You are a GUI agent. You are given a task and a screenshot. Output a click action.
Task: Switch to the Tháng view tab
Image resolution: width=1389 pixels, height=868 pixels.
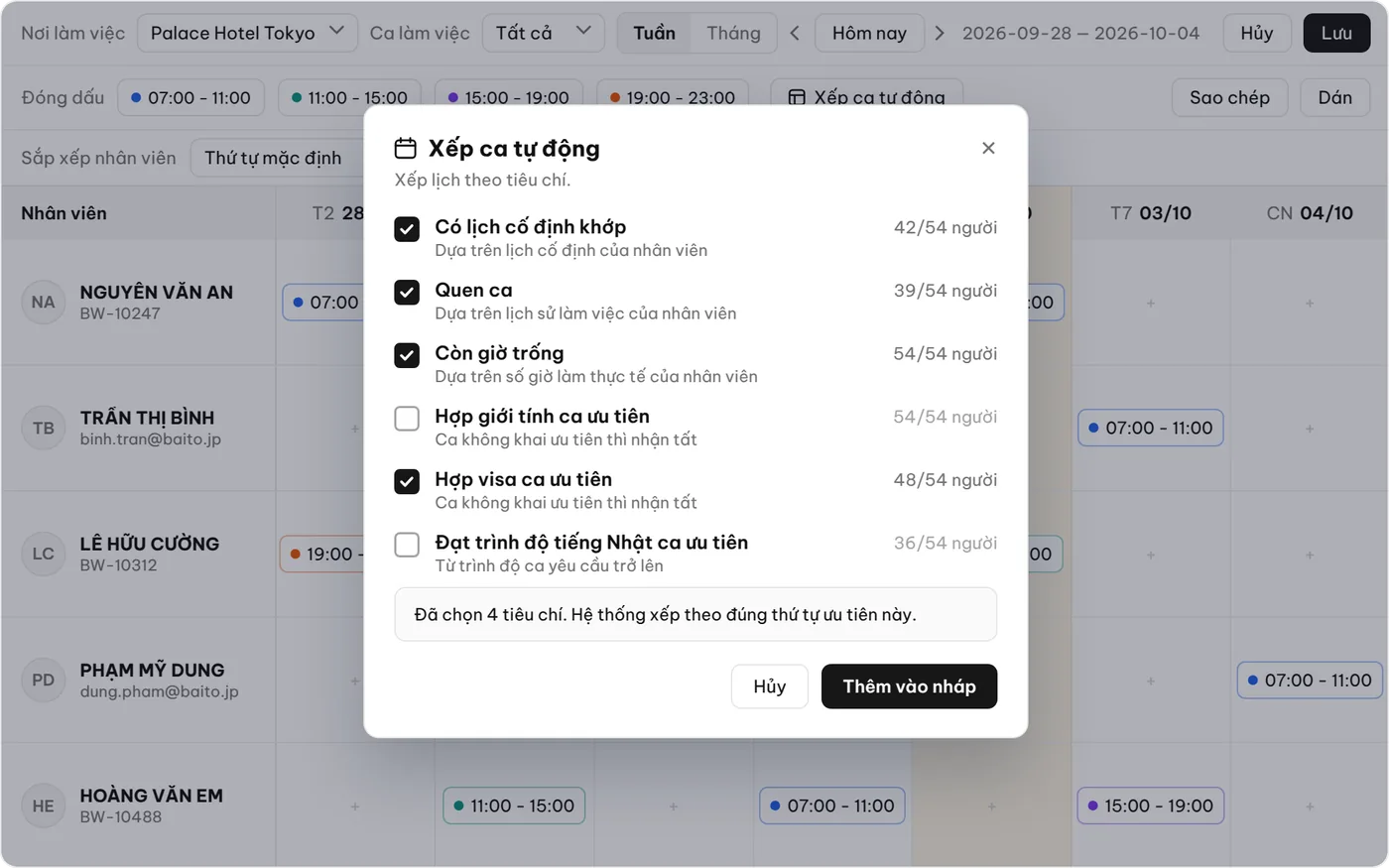[x=733, y=33]
